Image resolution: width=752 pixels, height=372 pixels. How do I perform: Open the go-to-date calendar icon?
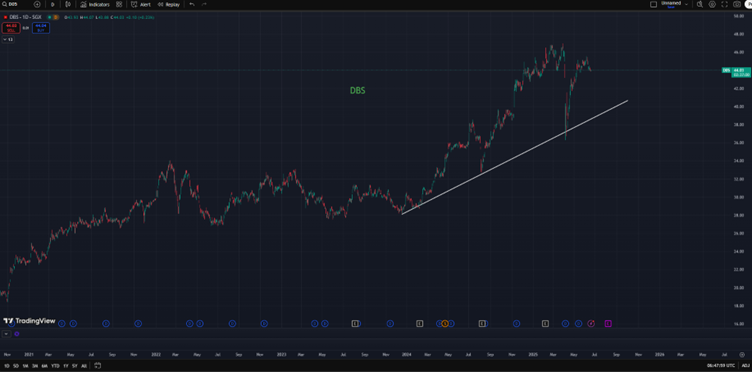pos(97,366)
